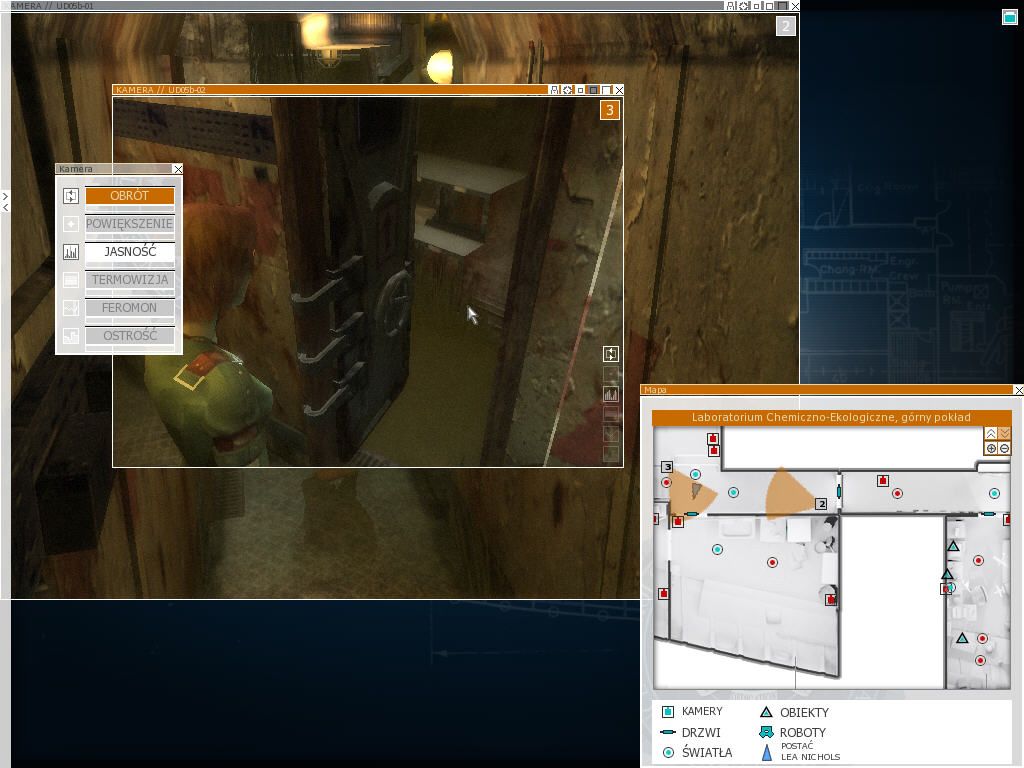Go down a floor with map down chevron

point(1005,434)
